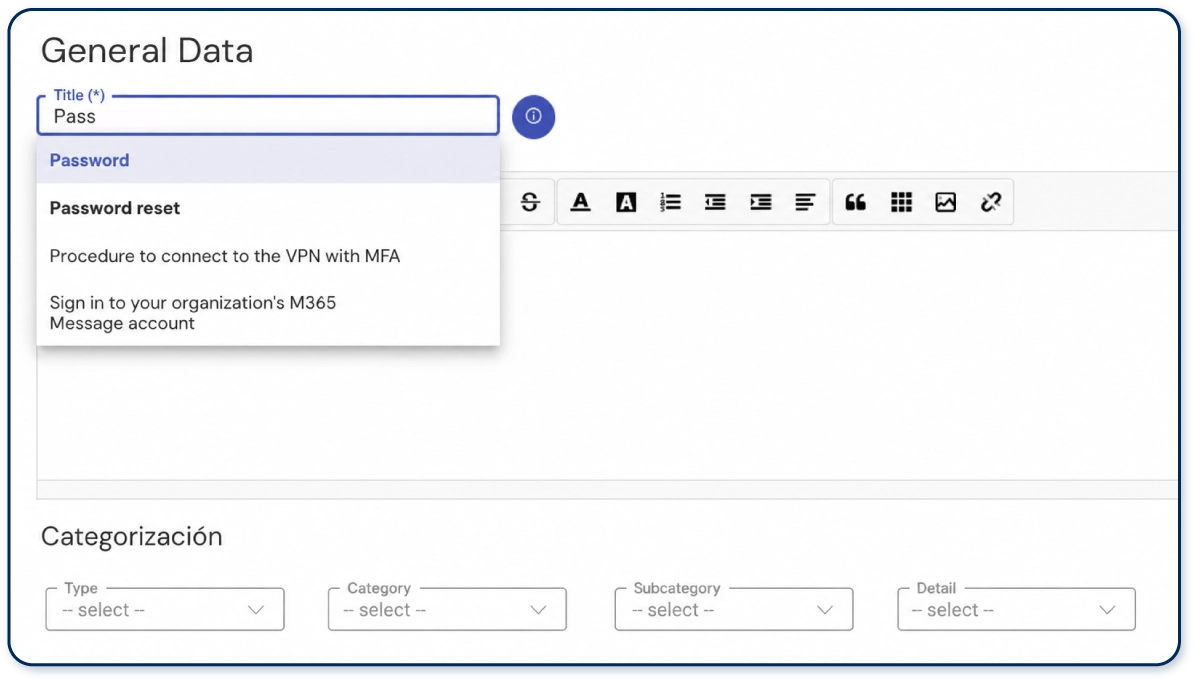
Task: Choose 'Procedure to connect to the VPN with MFA'
Action: coord(268,256)
